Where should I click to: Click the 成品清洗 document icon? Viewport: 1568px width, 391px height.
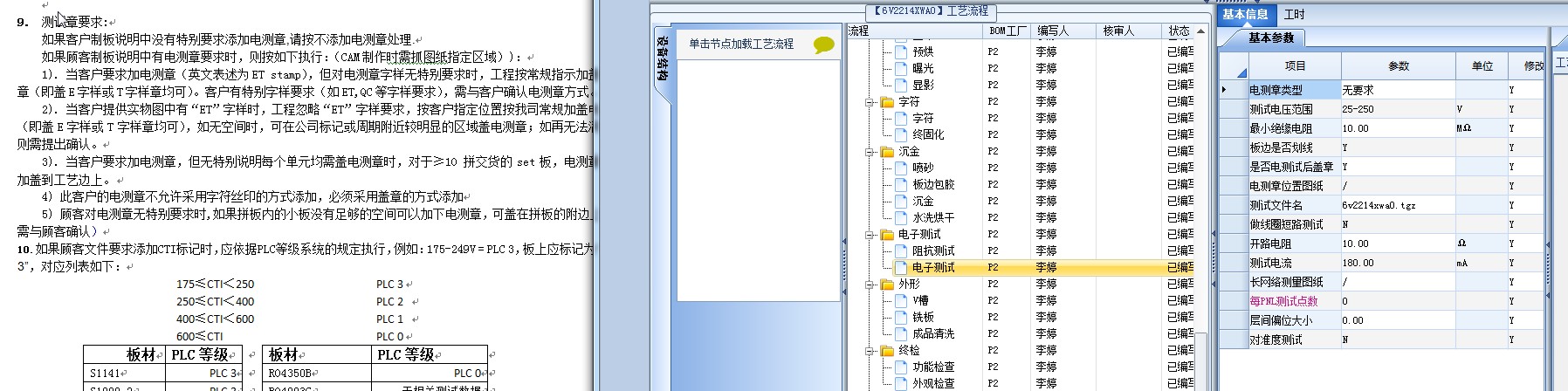coord(901,333)
